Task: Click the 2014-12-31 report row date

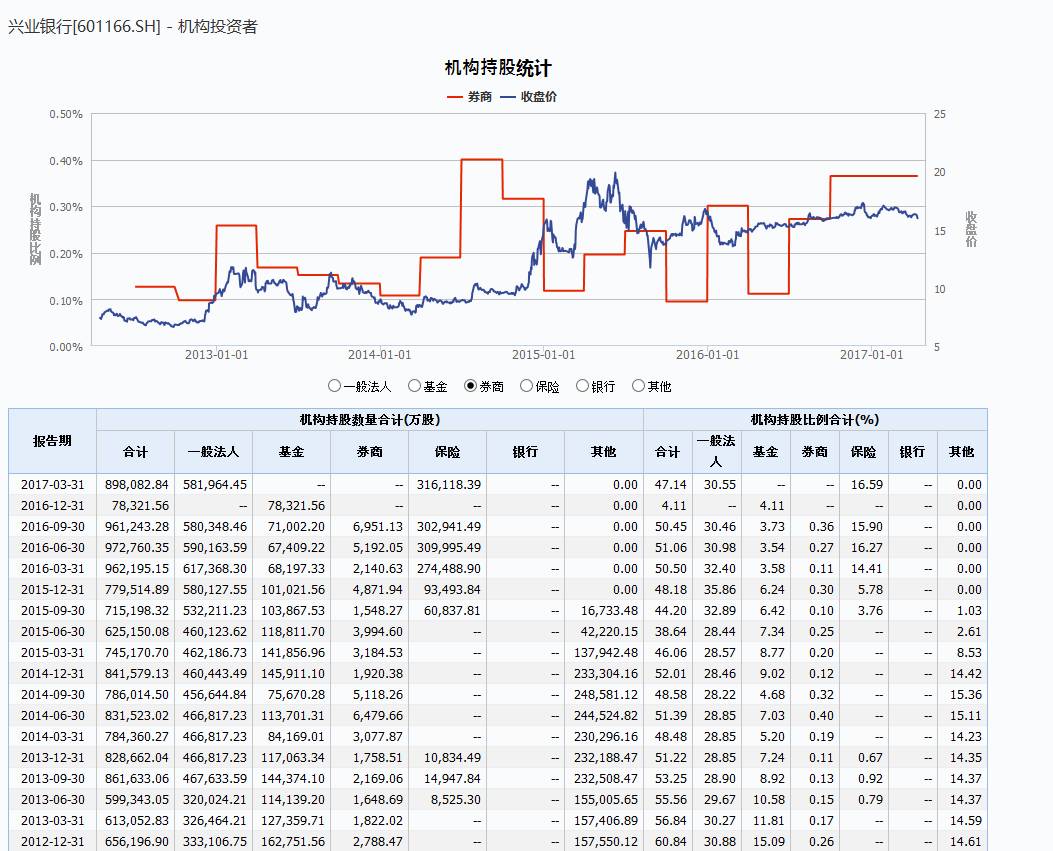Action: coord(52,673)
